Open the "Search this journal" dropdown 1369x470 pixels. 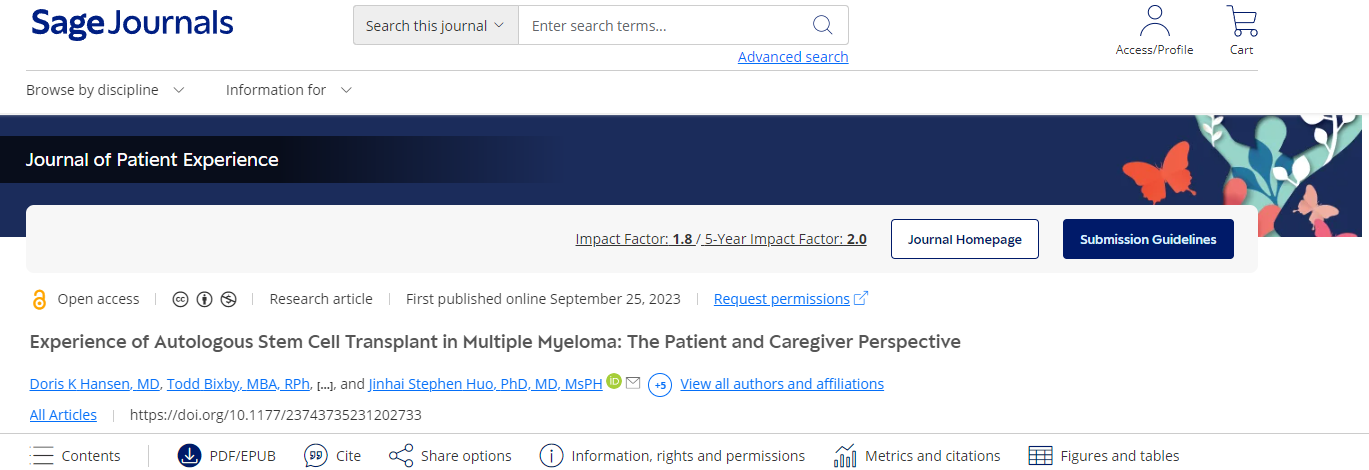point(435,26)
